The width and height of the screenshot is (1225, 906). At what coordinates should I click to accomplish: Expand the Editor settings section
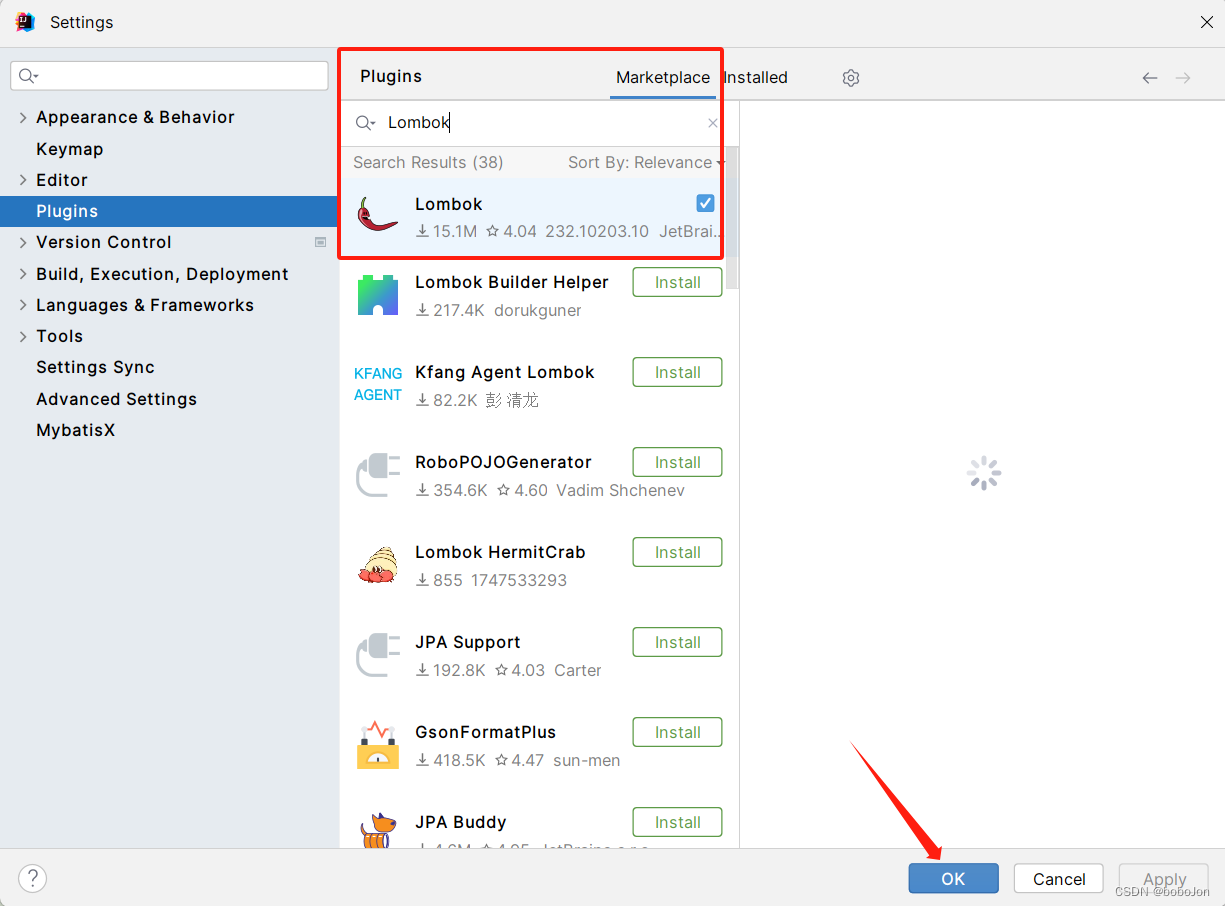pos(23,180)
